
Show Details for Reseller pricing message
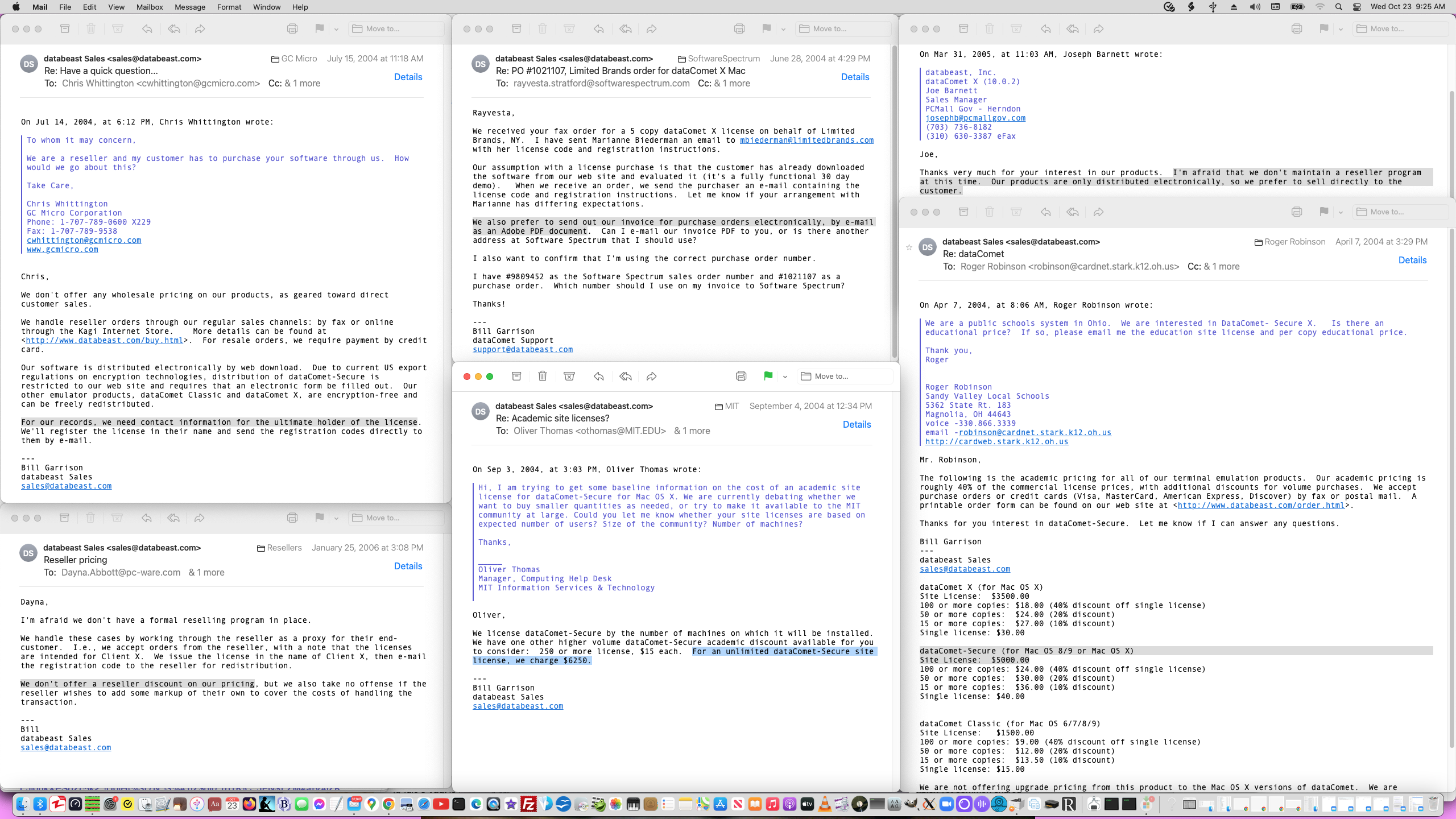click(408, 566)
